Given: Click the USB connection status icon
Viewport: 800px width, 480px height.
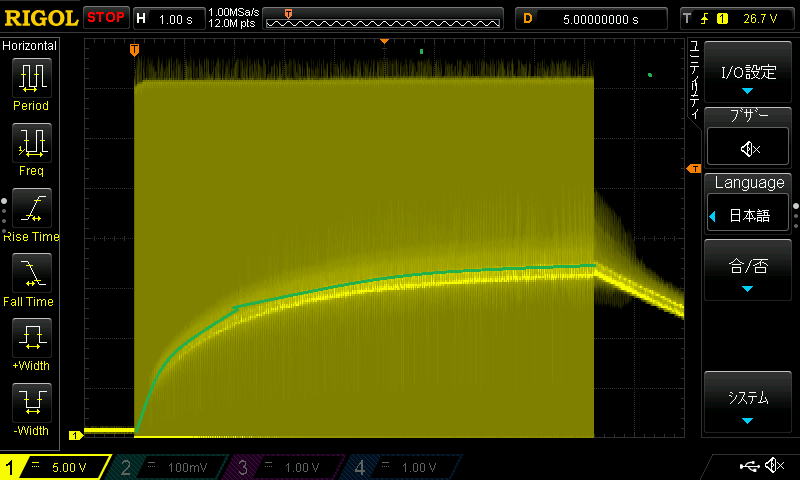Looking at the screenshot, I should coord(748,466).
